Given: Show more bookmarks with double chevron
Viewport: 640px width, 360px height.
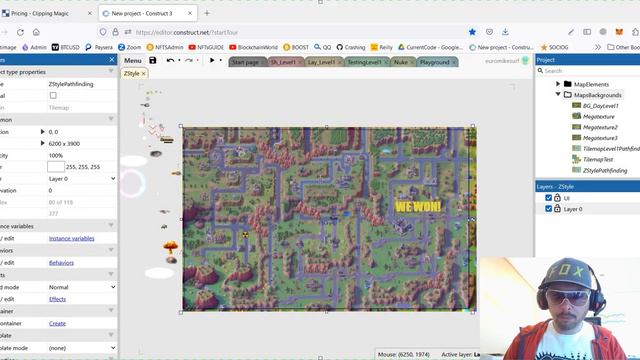Looking at the screenshot, I should [x=598, y=47].
